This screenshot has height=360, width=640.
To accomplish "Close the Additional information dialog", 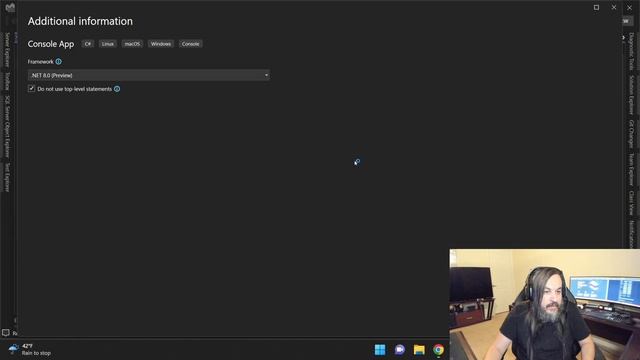I will click(614, 7).
